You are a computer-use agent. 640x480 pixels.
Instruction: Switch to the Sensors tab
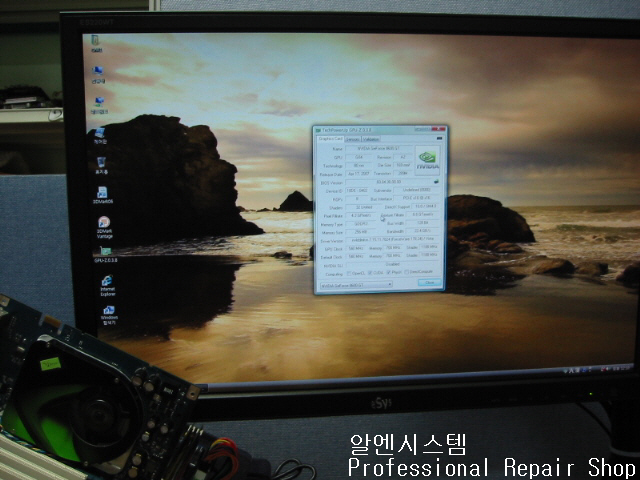coord(354,139)
